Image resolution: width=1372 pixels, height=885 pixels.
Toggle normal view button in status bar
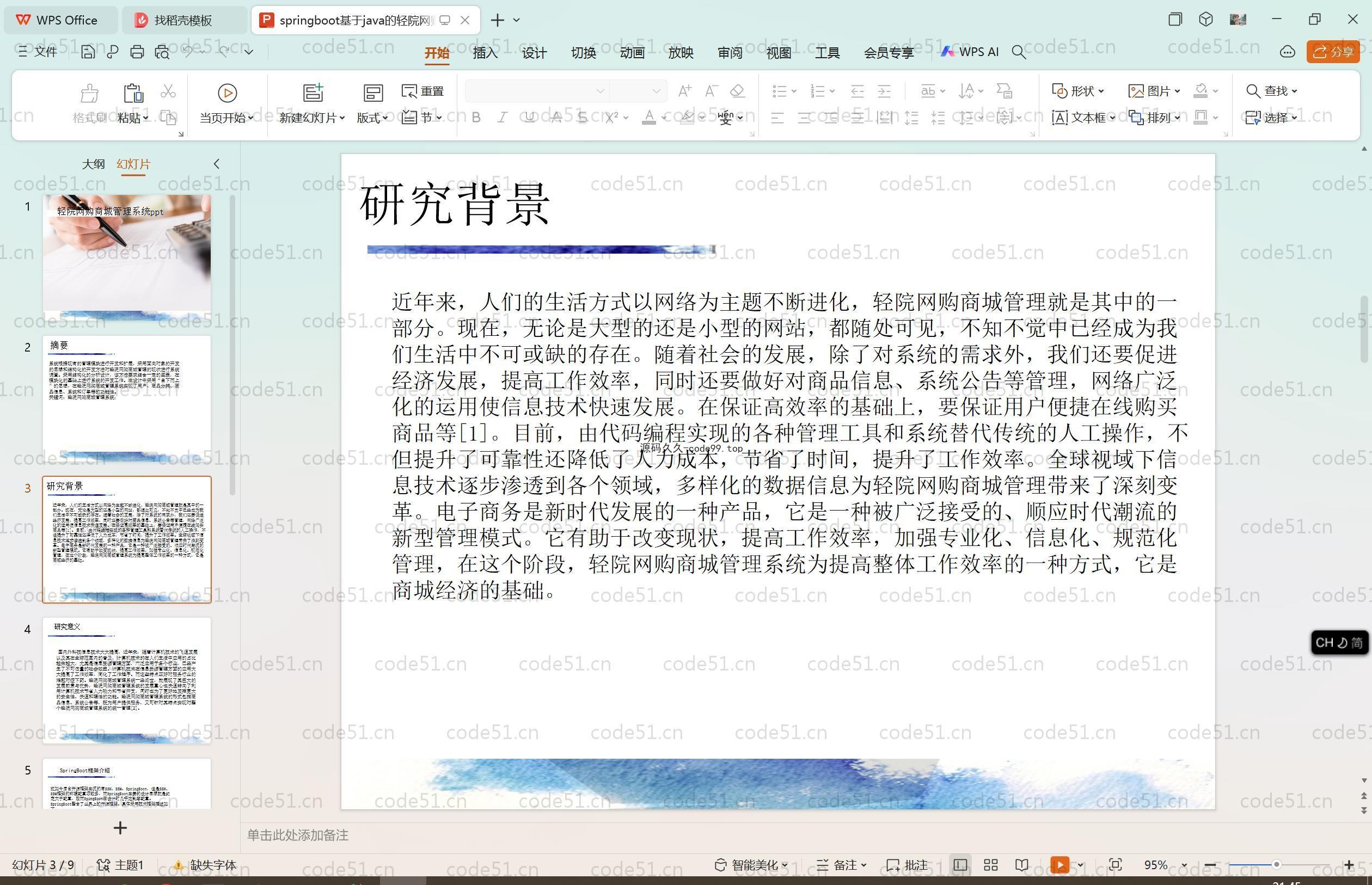tap(960, 865)
